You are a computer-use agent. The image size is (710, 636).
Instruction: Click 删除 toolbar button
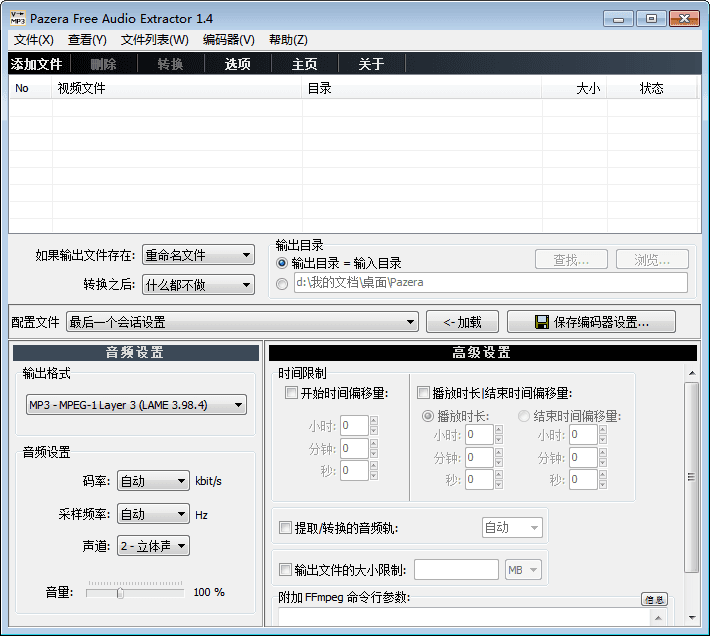tap(104, 64)
